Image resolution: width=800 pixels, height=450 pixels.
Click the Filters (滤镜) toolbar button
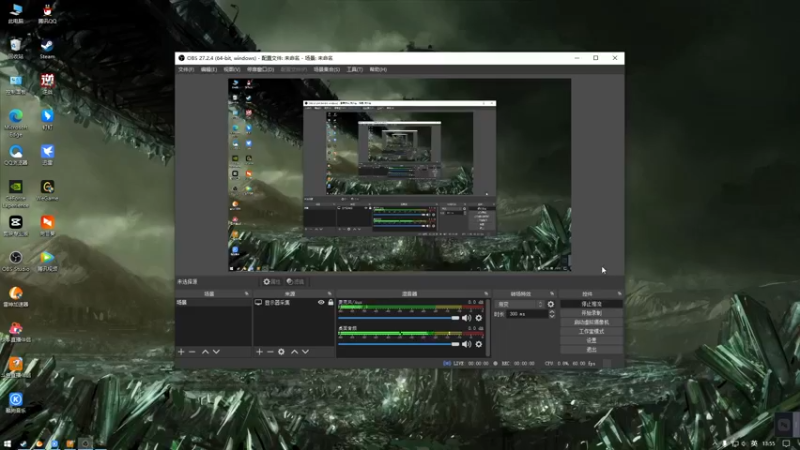(x=295, y=282)
